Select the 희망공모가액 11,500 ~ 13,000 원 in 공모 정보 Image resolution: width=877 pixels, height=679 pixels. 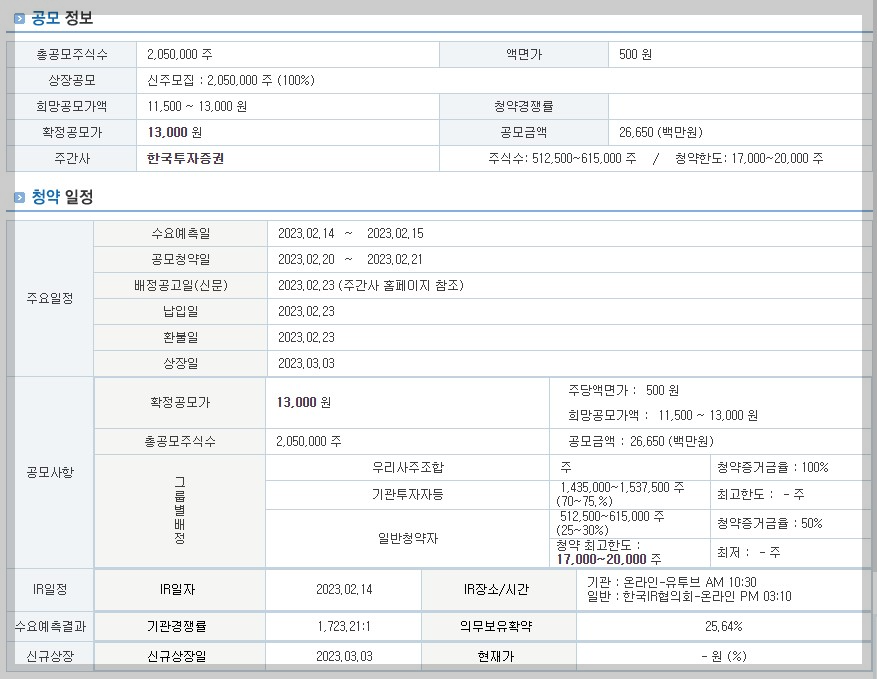point(197,106)
